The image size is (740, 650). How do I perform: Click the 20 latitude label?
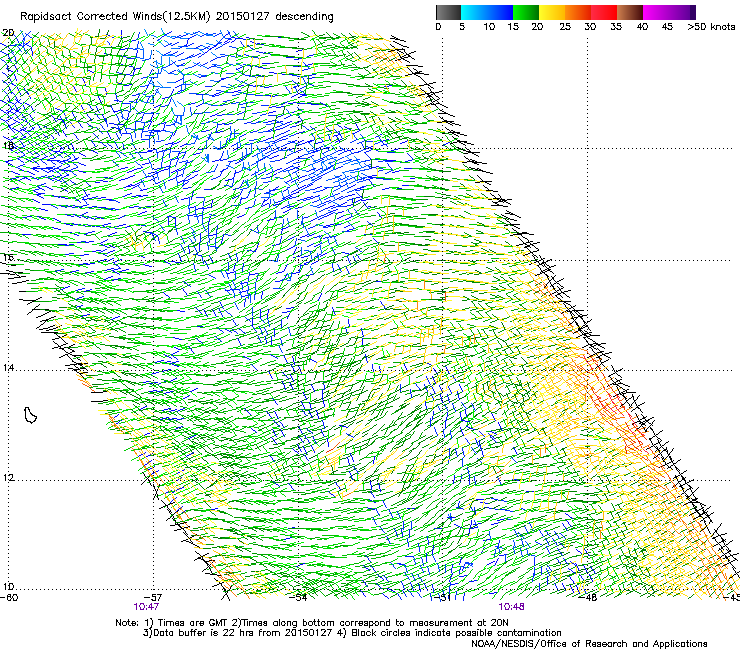pos(8,33)
